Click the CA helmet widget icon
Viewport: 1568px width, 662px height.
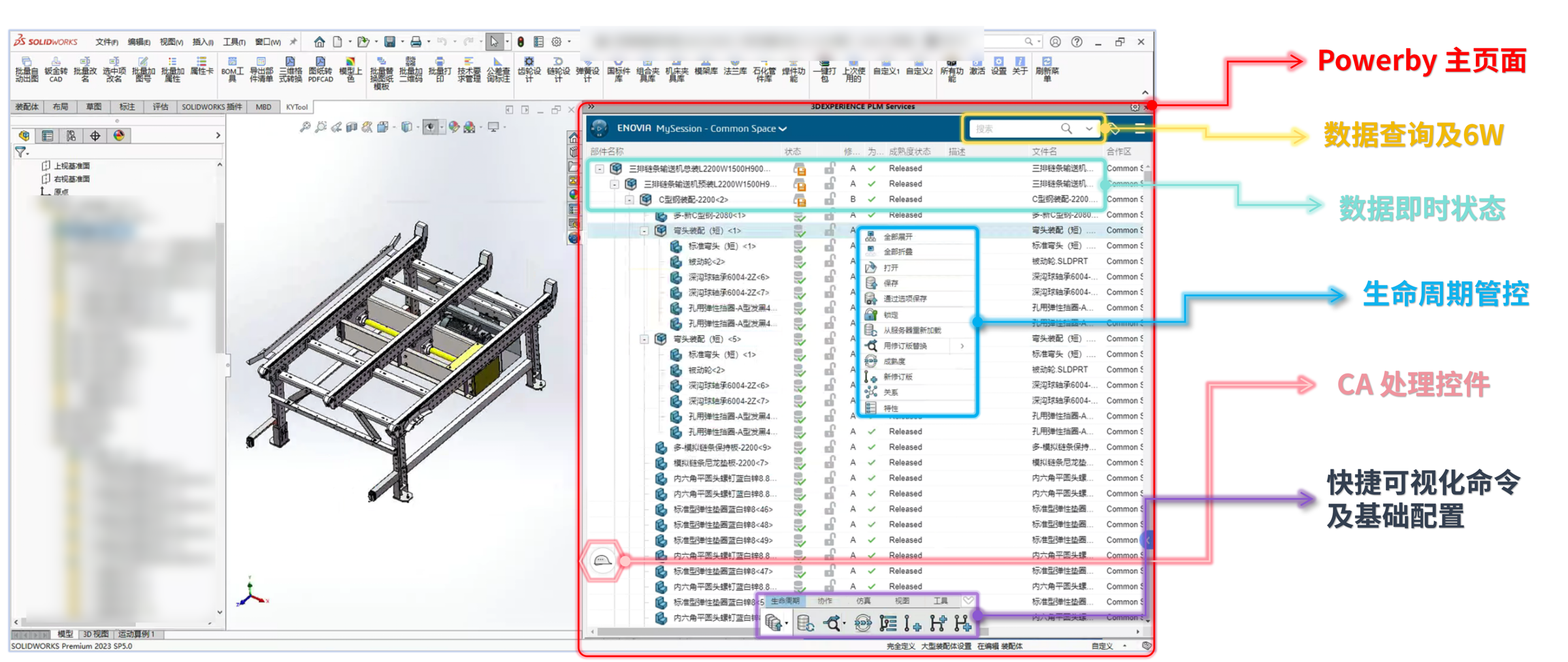[x=602, y=560]
